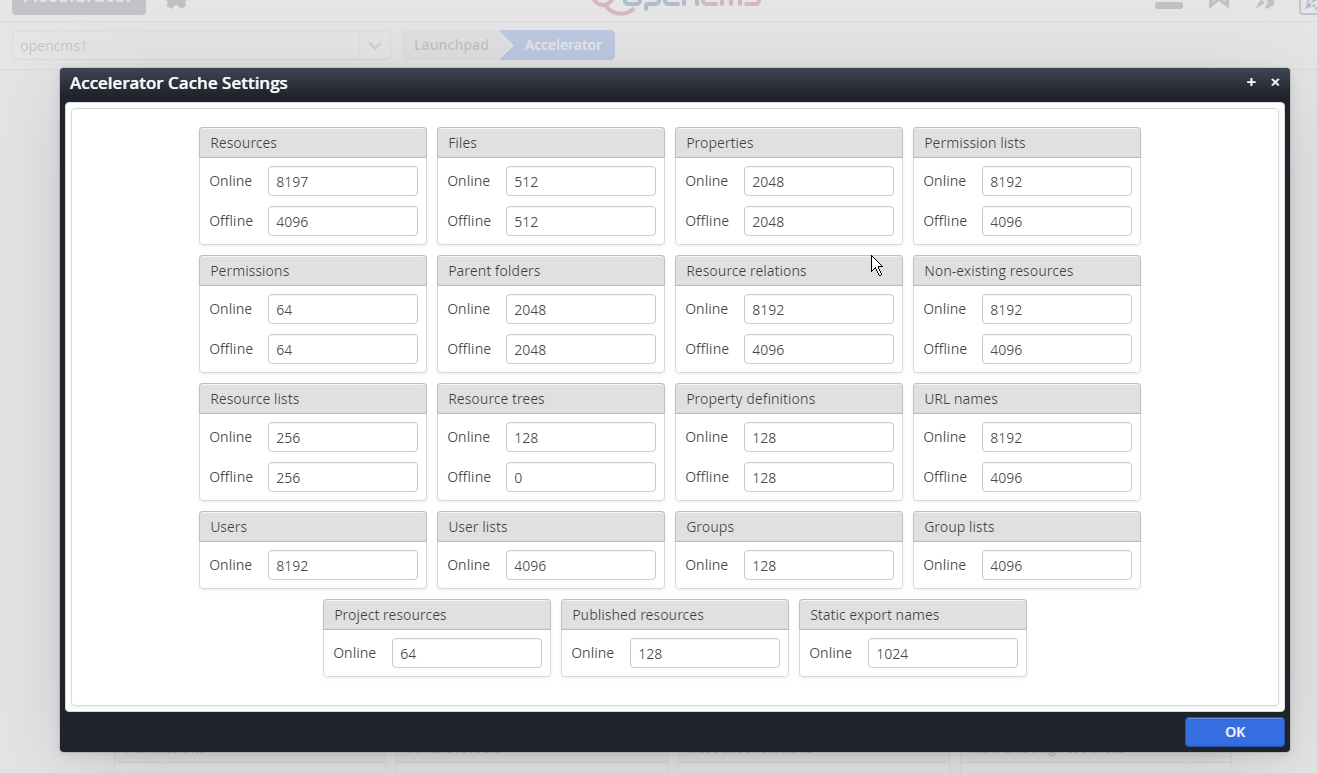
Task: Edit Parent folders Online field
Action: click(x=581, y=309)
